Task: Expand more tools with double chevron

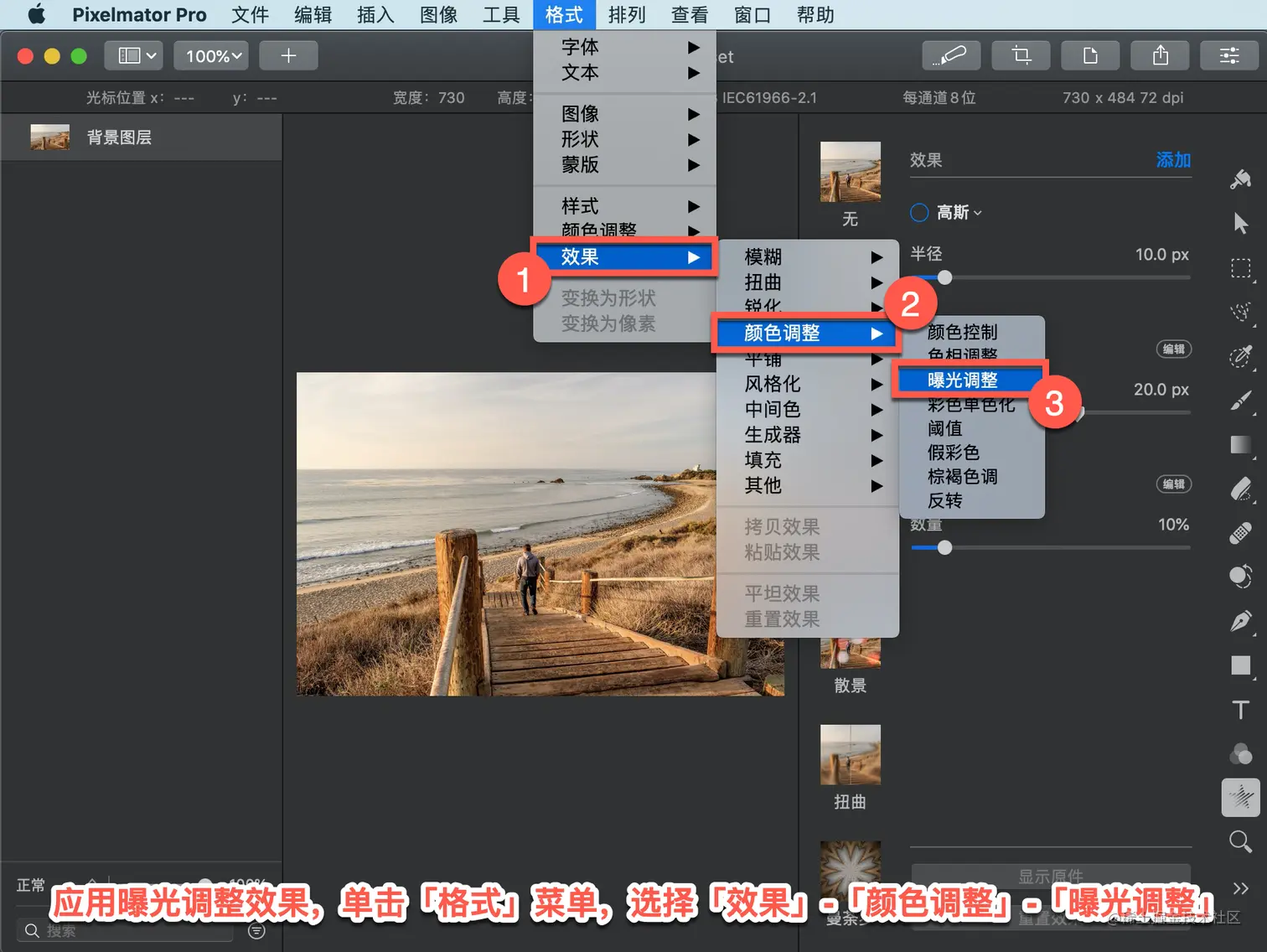Action: click(1241, 887)
